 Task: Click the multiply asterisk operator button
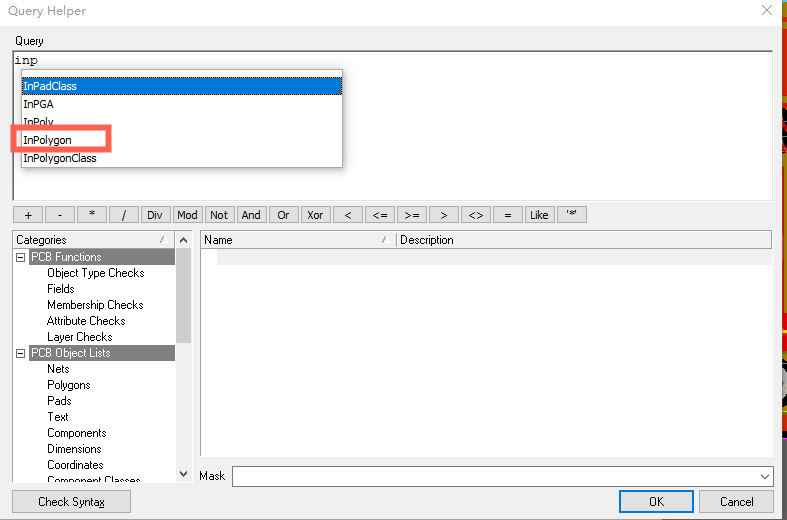[x=92, y=215]
